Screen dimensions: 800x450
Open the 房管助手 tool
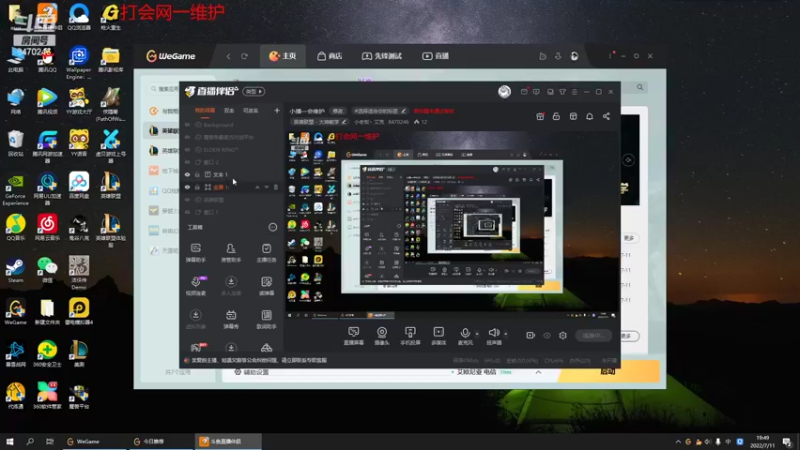231,253
